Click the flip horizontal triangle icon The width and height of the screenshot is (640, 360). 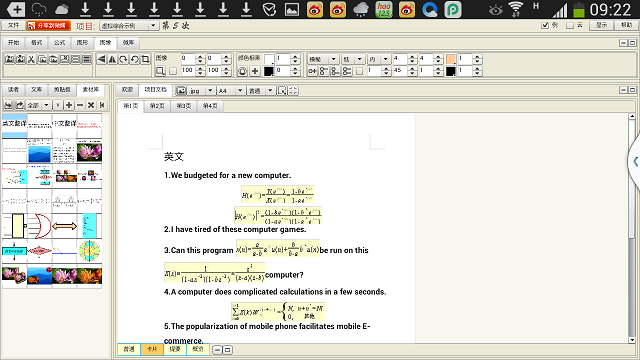(101, 59)
